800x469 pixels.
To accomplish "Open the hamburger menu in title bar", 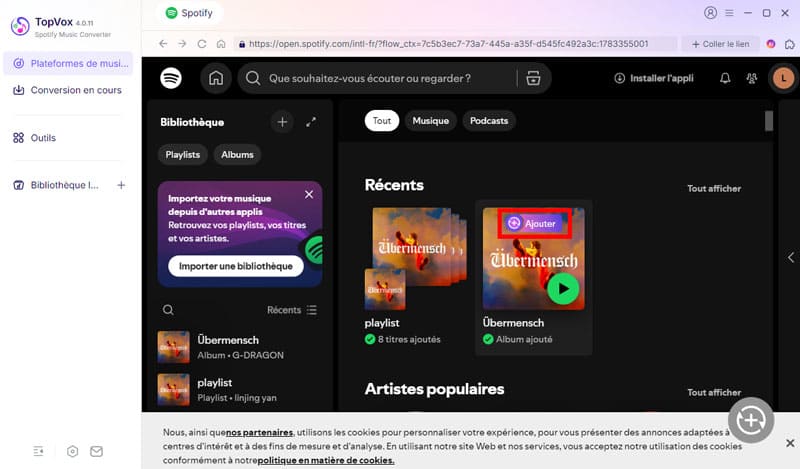I will point(730,13).
